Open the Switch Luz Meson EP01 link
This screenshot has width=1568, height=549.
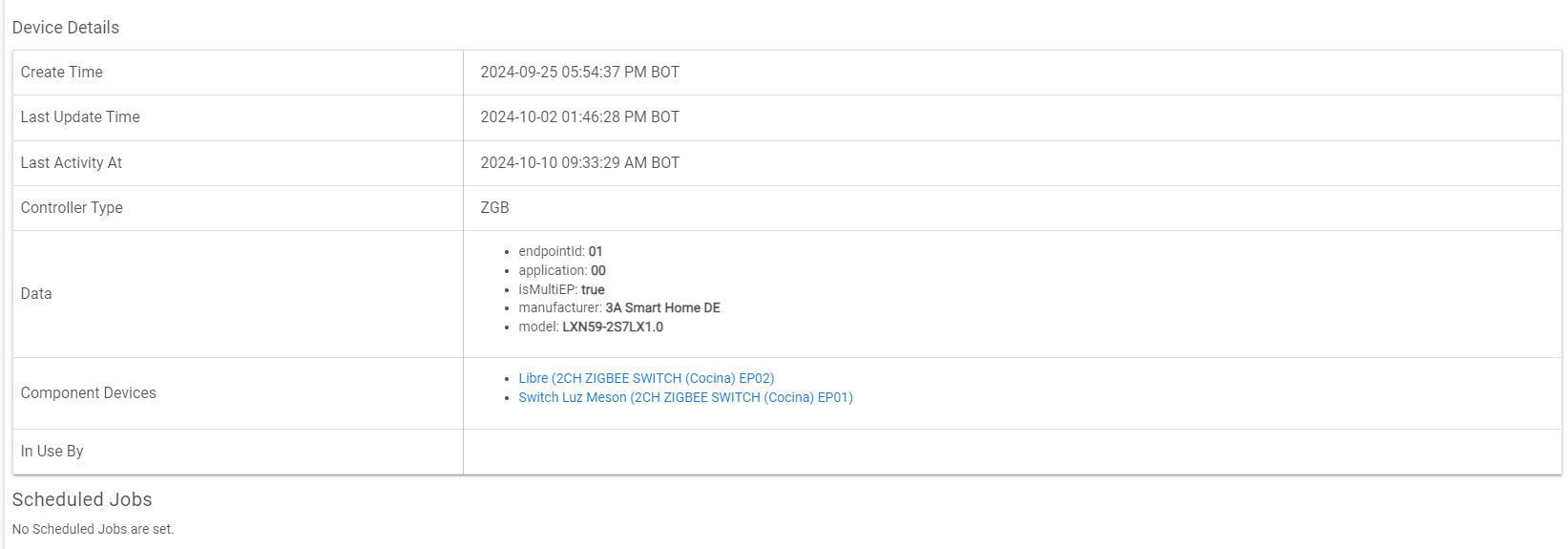tap(685, 397)
